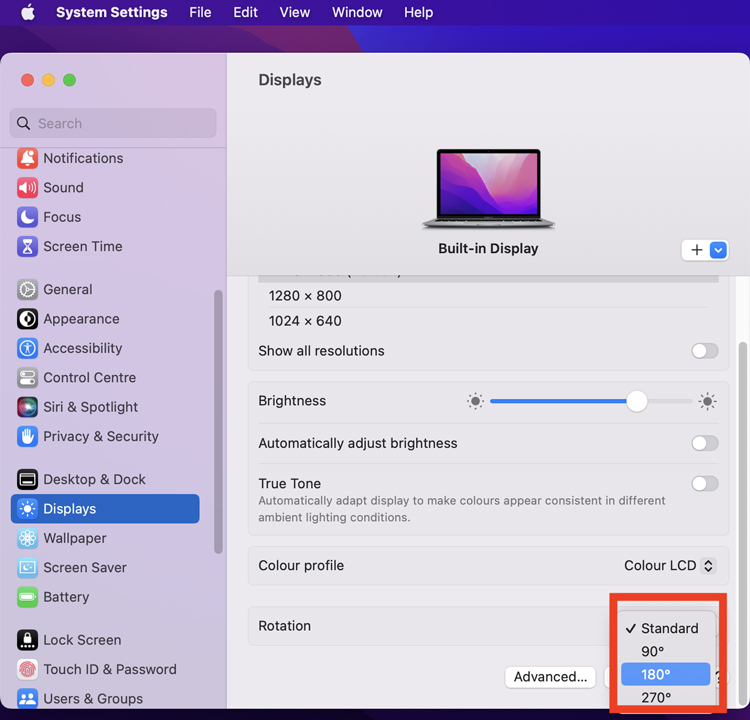This screenshot has height=720, width=750.
Task: Click the Desktop & Dock icon
Action: click(27, 479)
